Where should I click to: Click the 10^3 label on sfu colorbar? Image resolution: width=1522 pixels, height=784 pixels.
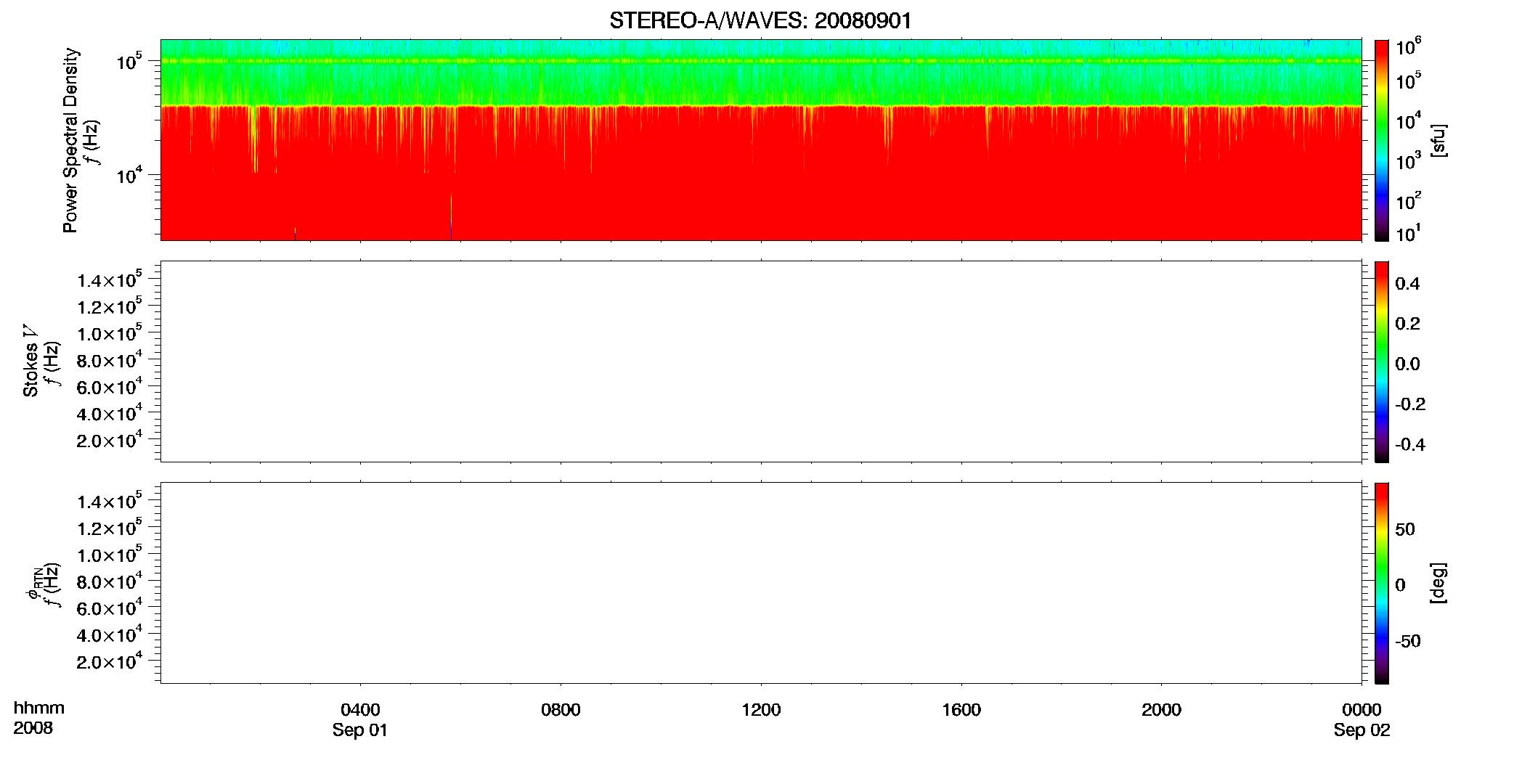1409,160
